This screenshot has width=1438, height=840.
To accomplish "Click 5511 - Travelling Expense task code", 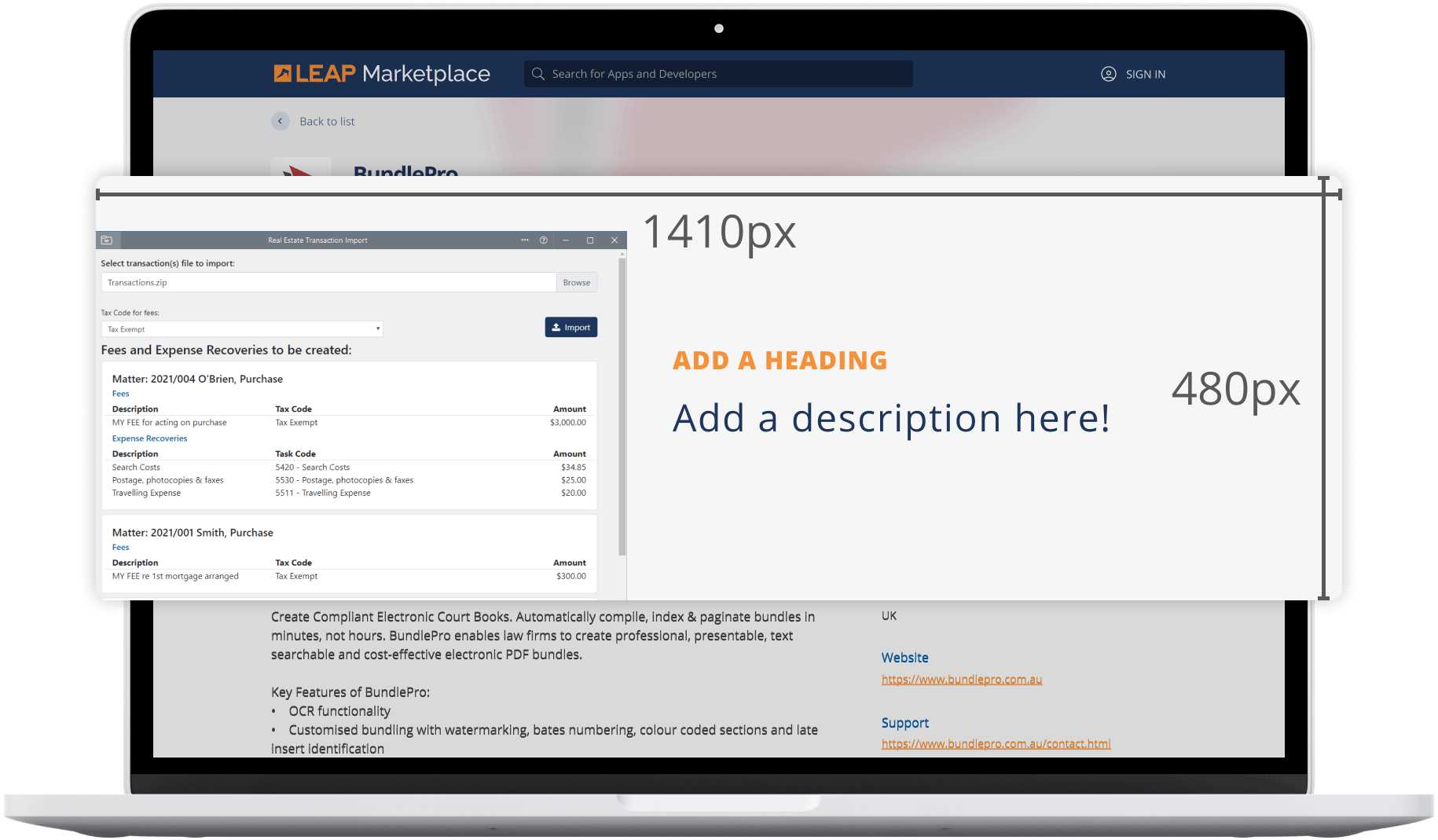I will point(323,493).
